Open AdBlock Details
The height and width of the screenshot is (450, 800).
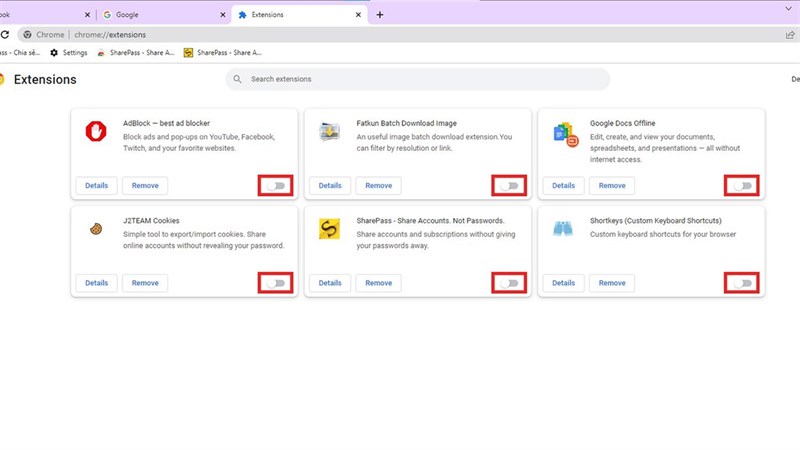(x=96, y=186)
